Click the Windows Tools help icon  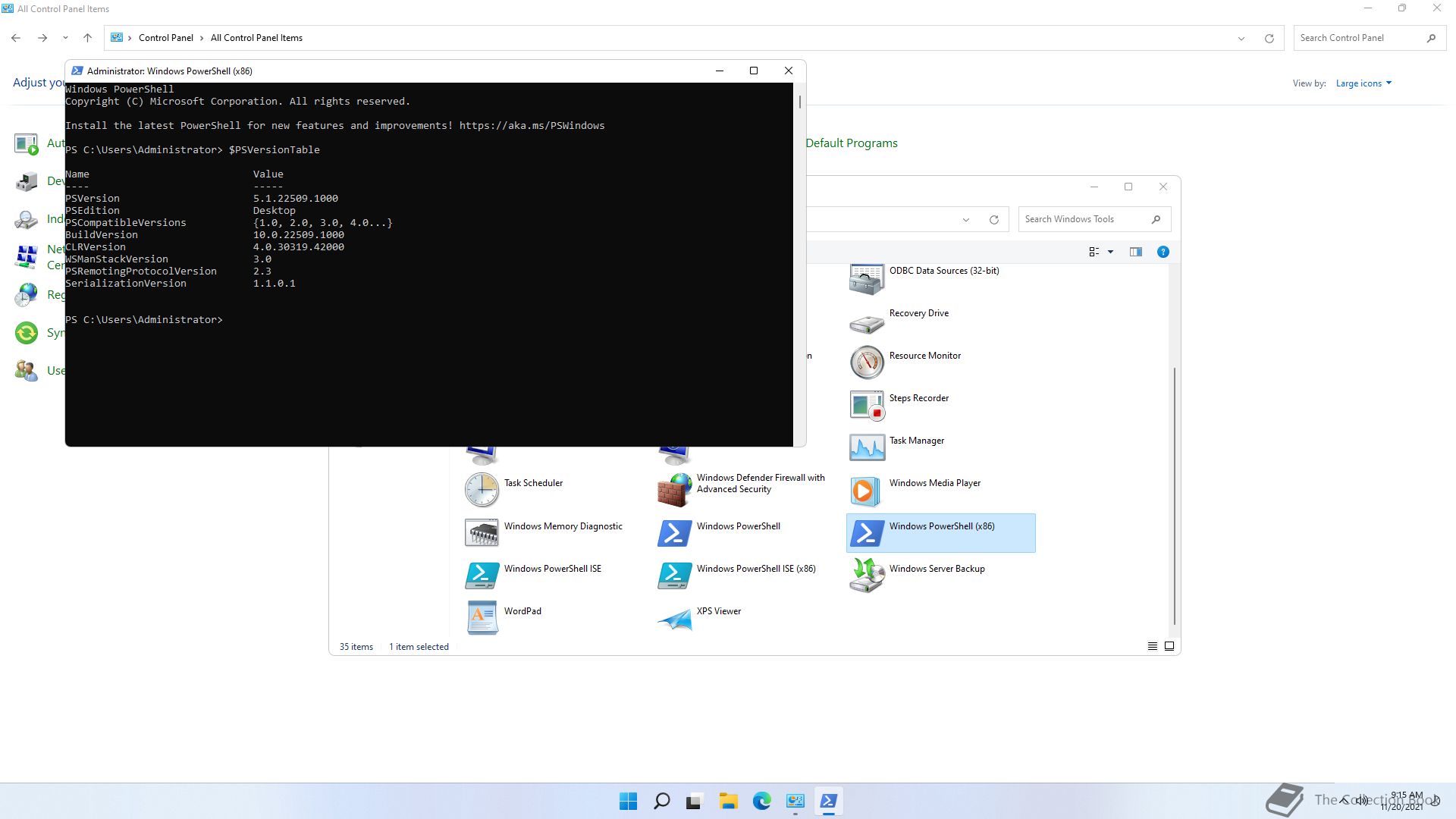(x=1163, y=252)
